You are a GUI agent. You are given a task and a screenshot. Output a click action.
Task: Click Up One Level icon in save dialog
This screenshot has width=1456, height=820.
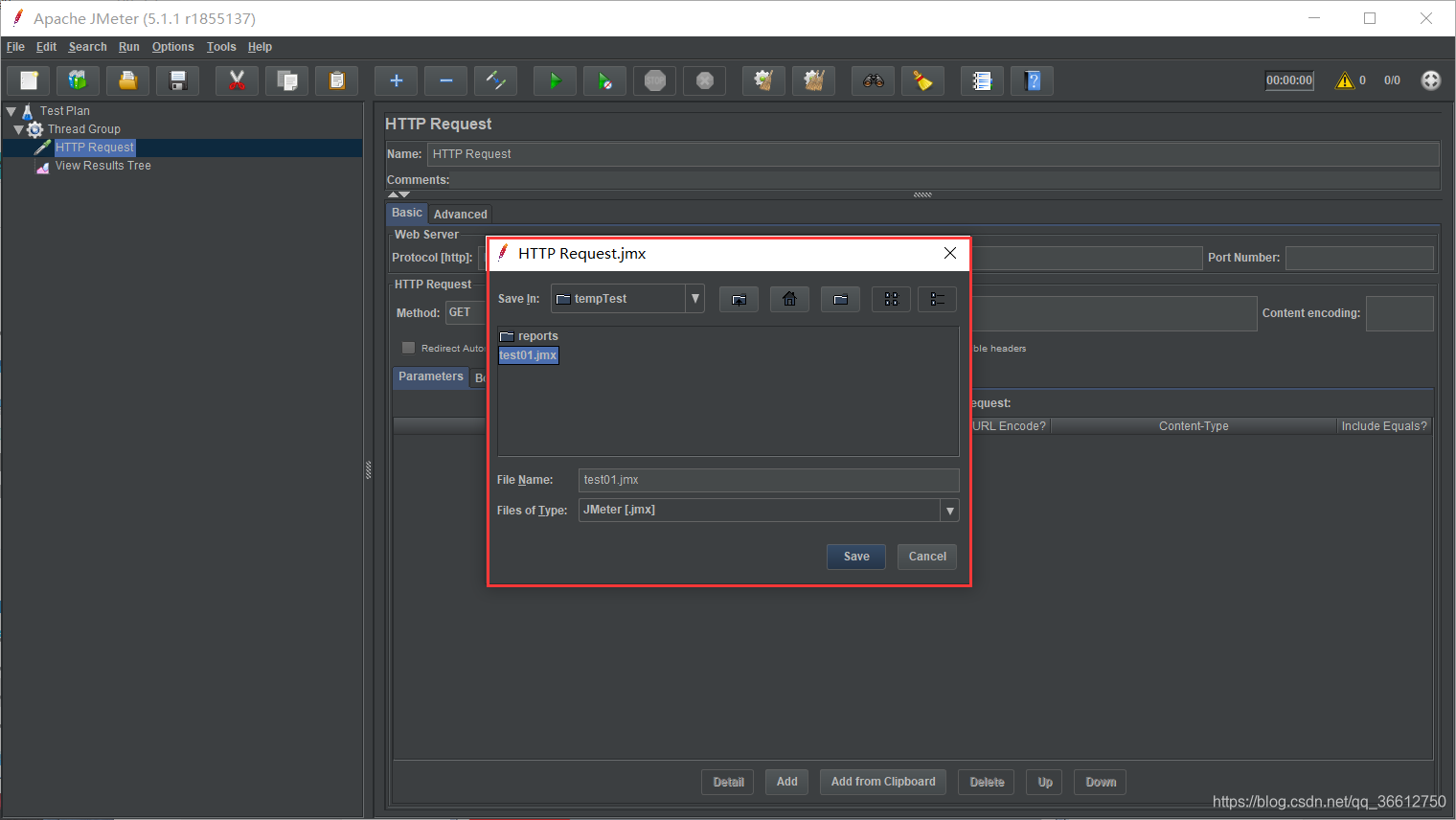739,300
